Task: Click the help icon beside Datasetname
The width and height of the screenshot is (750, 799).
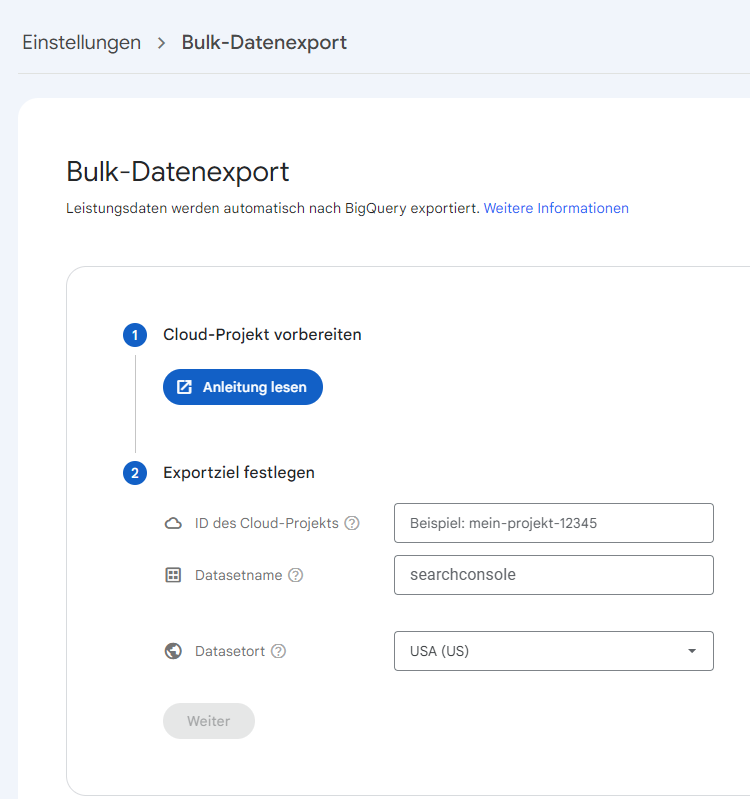Action: click(296, 575)
